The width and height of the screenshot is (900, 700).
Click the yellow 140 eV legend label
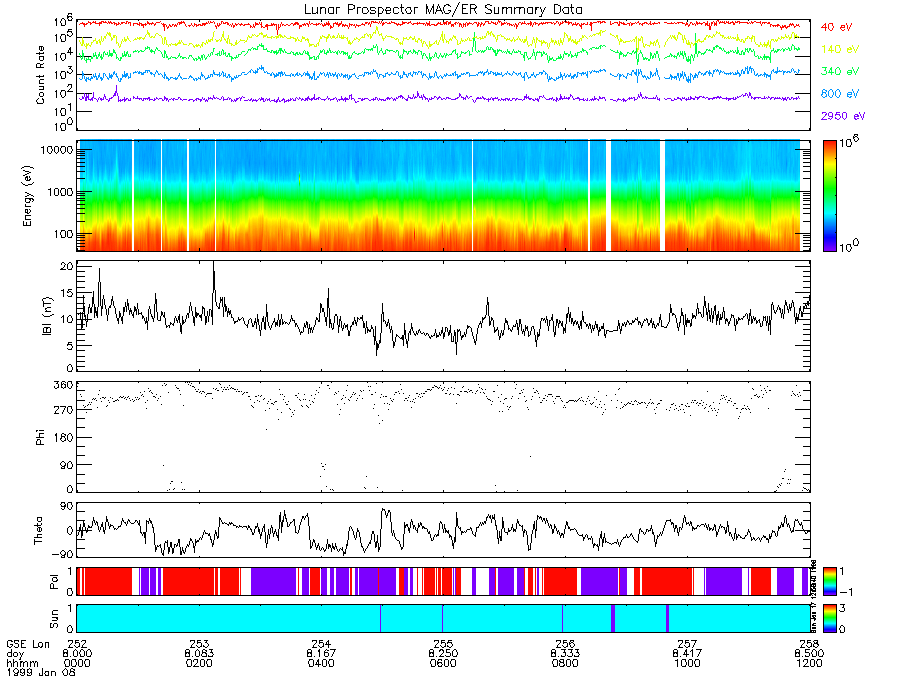tap(839, 49)
